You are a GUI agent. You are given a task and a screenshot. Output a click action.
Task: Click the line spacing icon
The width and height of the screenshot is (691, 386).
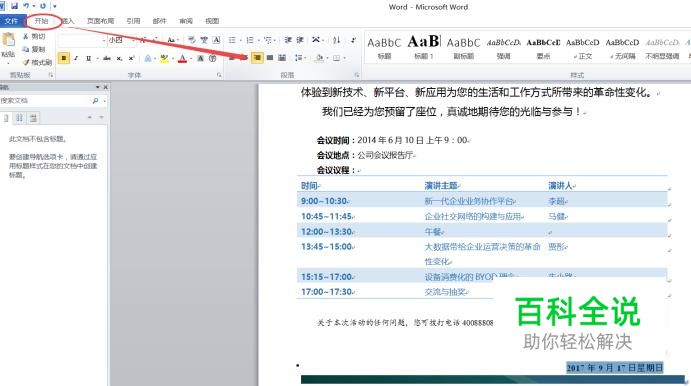click(298, 58)
